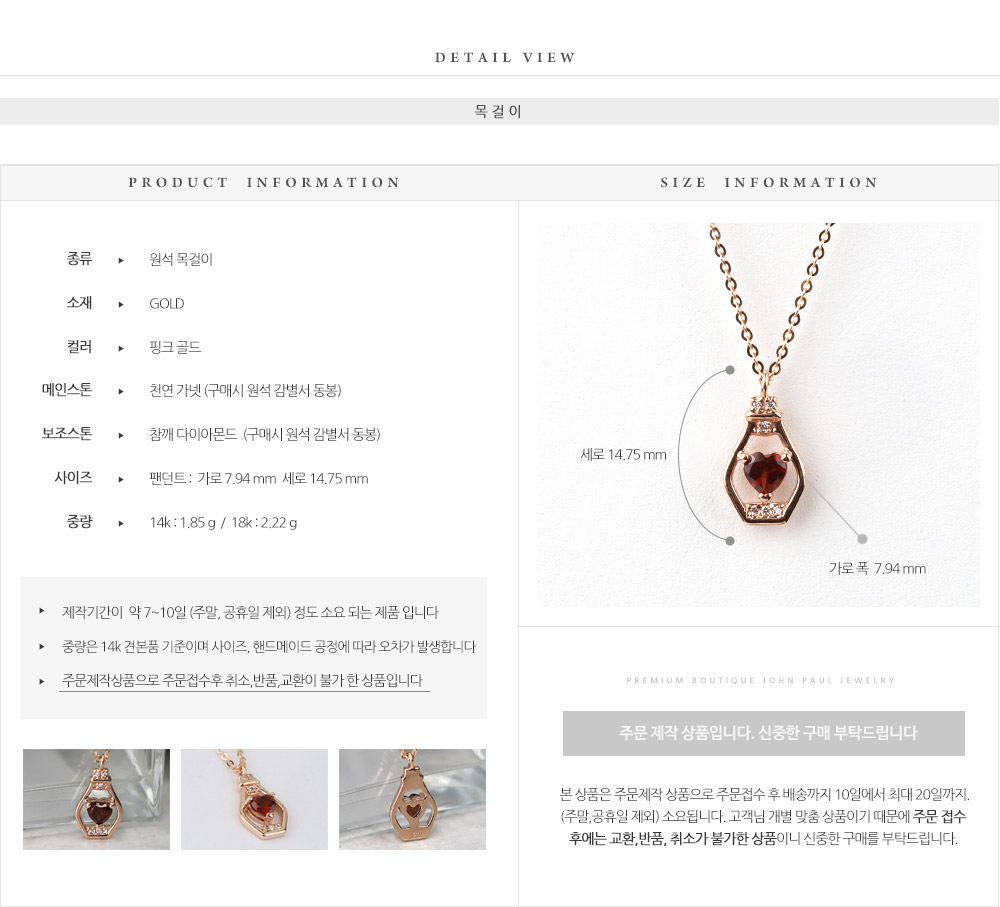The height and width of the screenshot is (907, 1000).
Task: Click the arrow bullet next to 사이즈
Action: (121, 479)
